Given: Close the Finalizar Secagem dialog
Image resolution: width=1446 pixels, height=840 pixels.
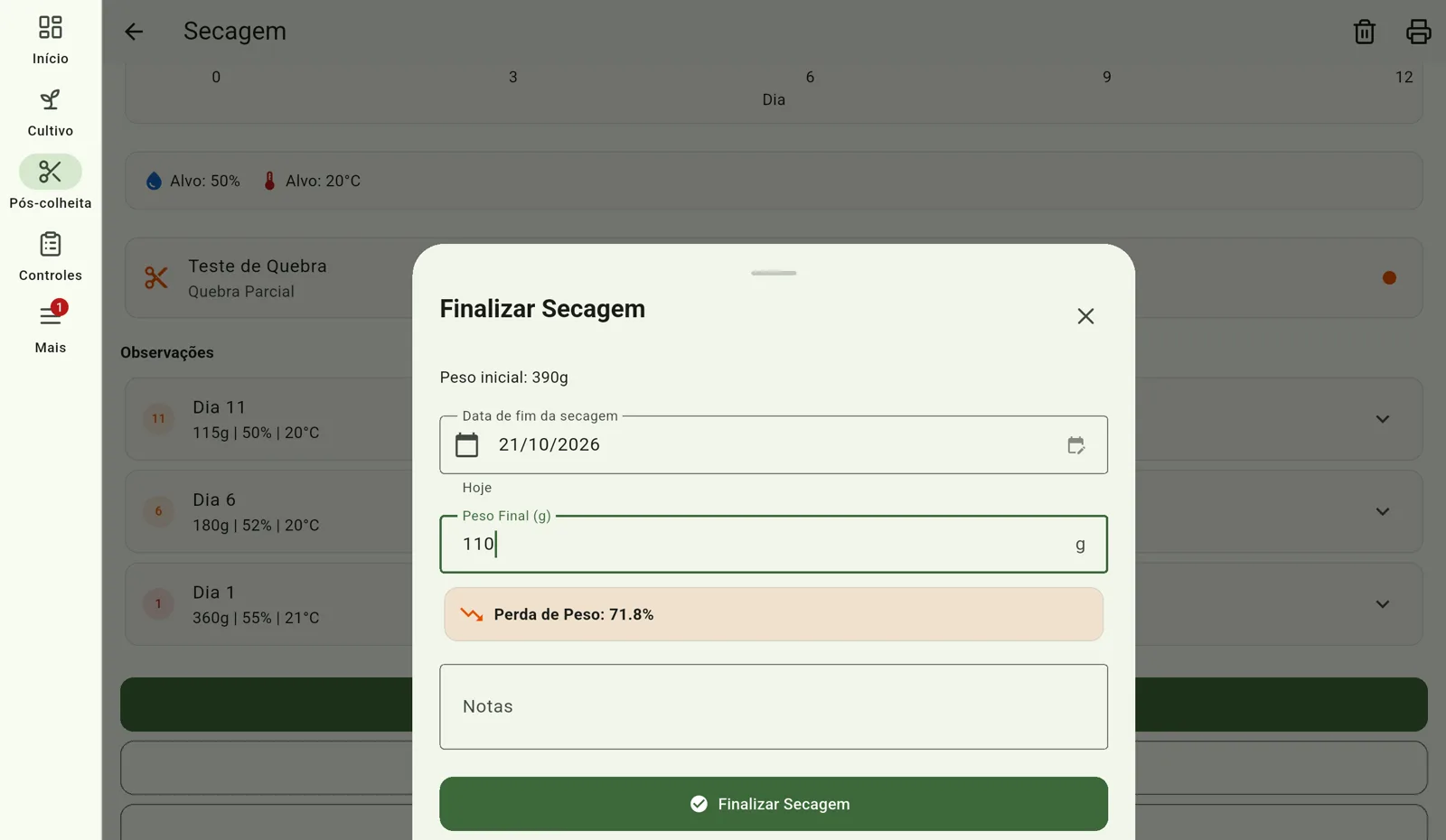Looking at the screenshot, I should pyautogui.click(x=1085, y=316).
